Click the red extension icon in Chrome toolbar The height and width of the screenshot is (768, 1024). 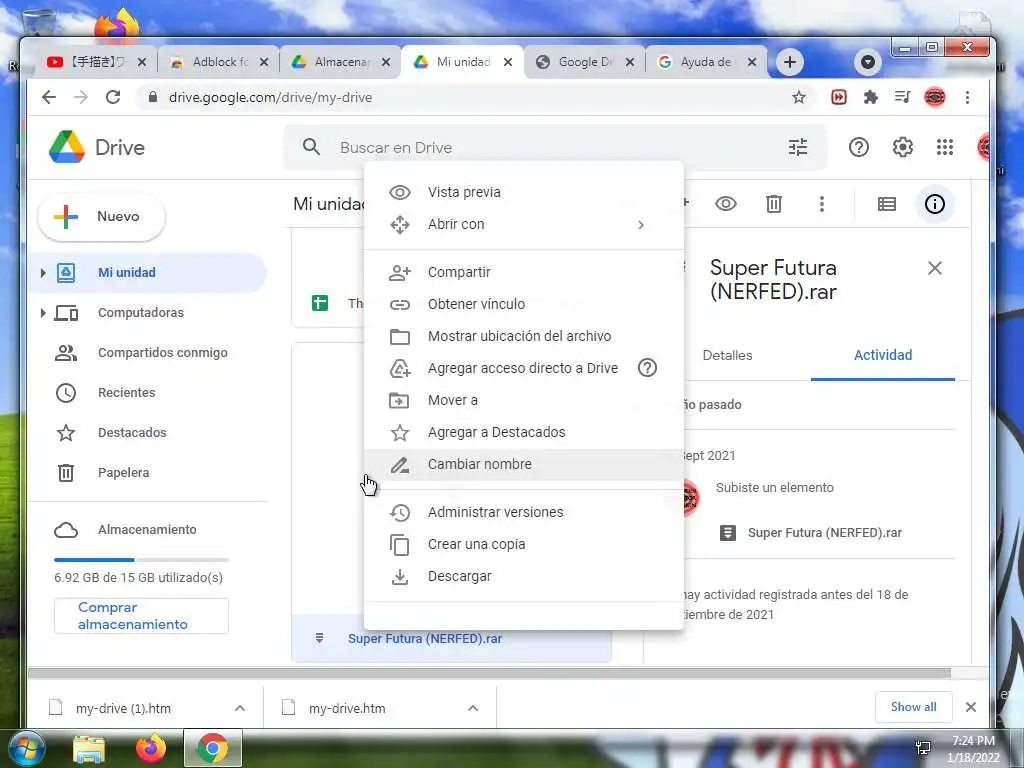839,97
